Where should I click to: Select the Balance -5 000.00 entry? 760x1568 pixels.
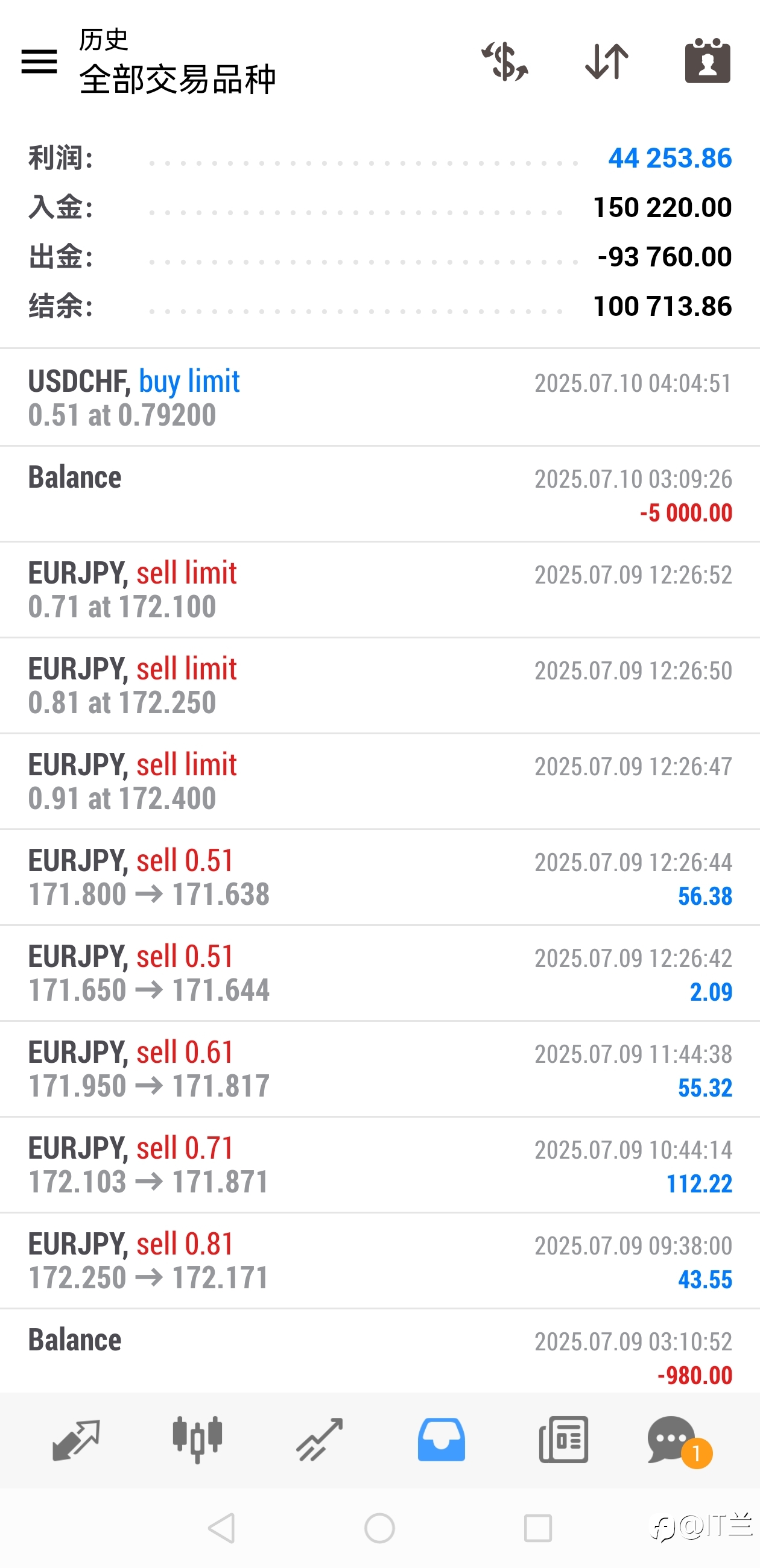coord(380,494)
